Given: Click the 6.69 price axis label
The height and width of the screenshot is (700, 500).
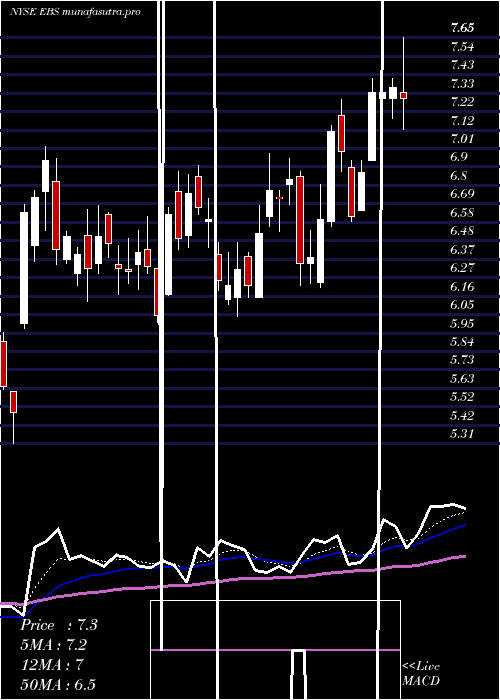Looking at the screenshot, I should point(462,194).
